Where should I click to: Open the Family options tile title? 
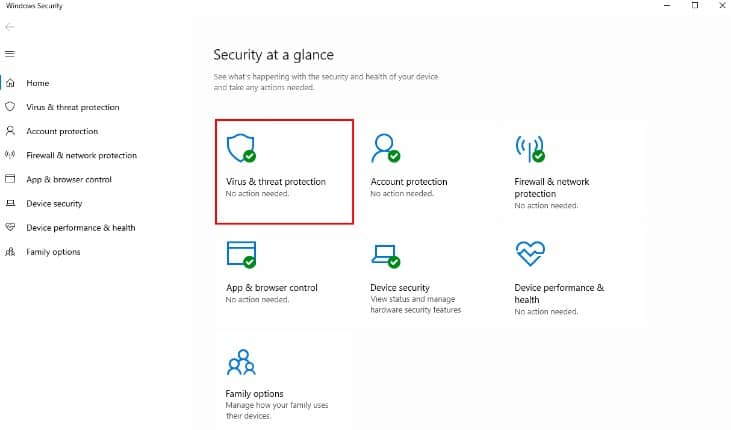pyautogui.click(x=255, y=394)
